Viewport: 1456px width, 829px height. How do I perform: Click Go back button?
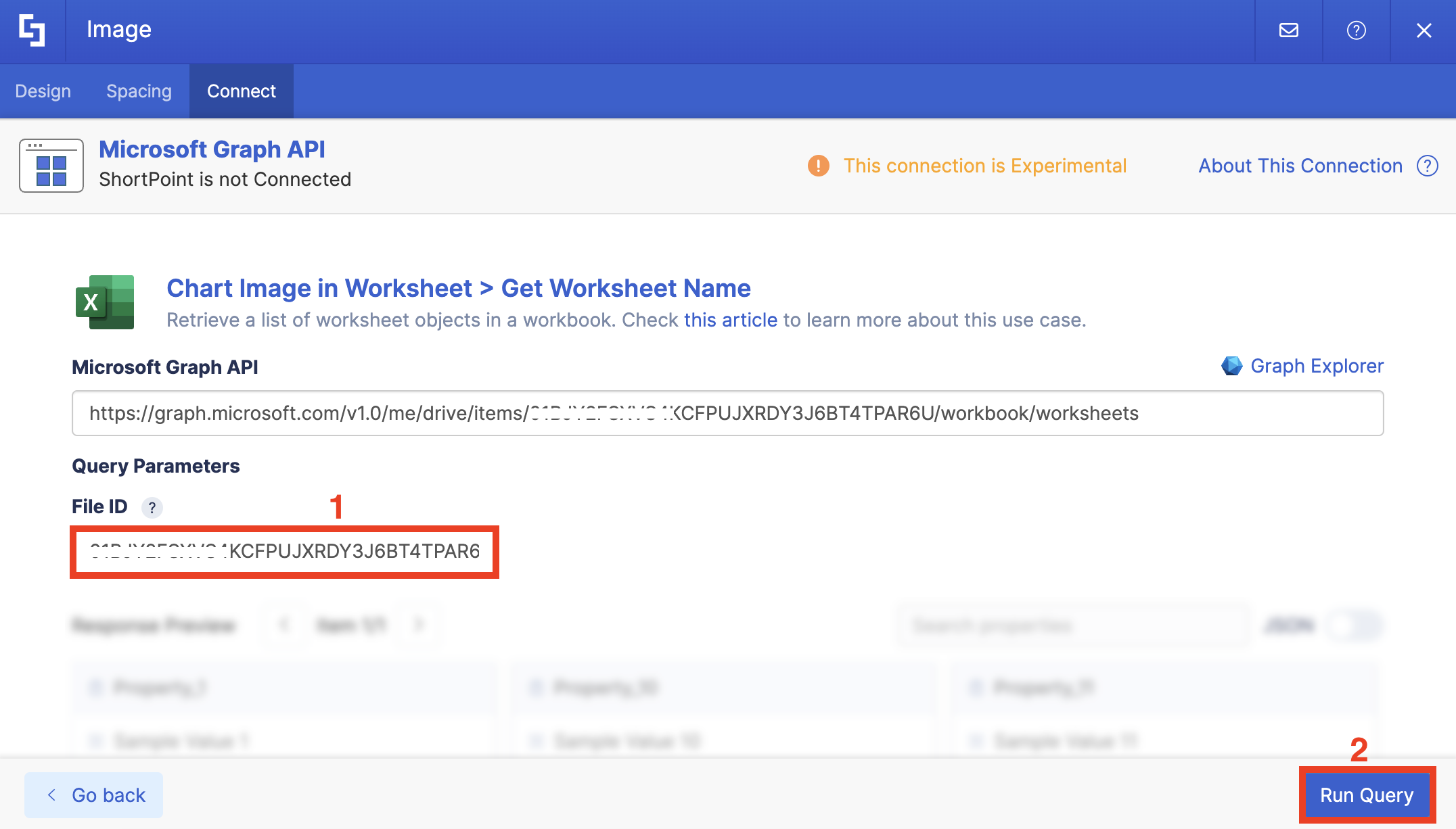94,795
